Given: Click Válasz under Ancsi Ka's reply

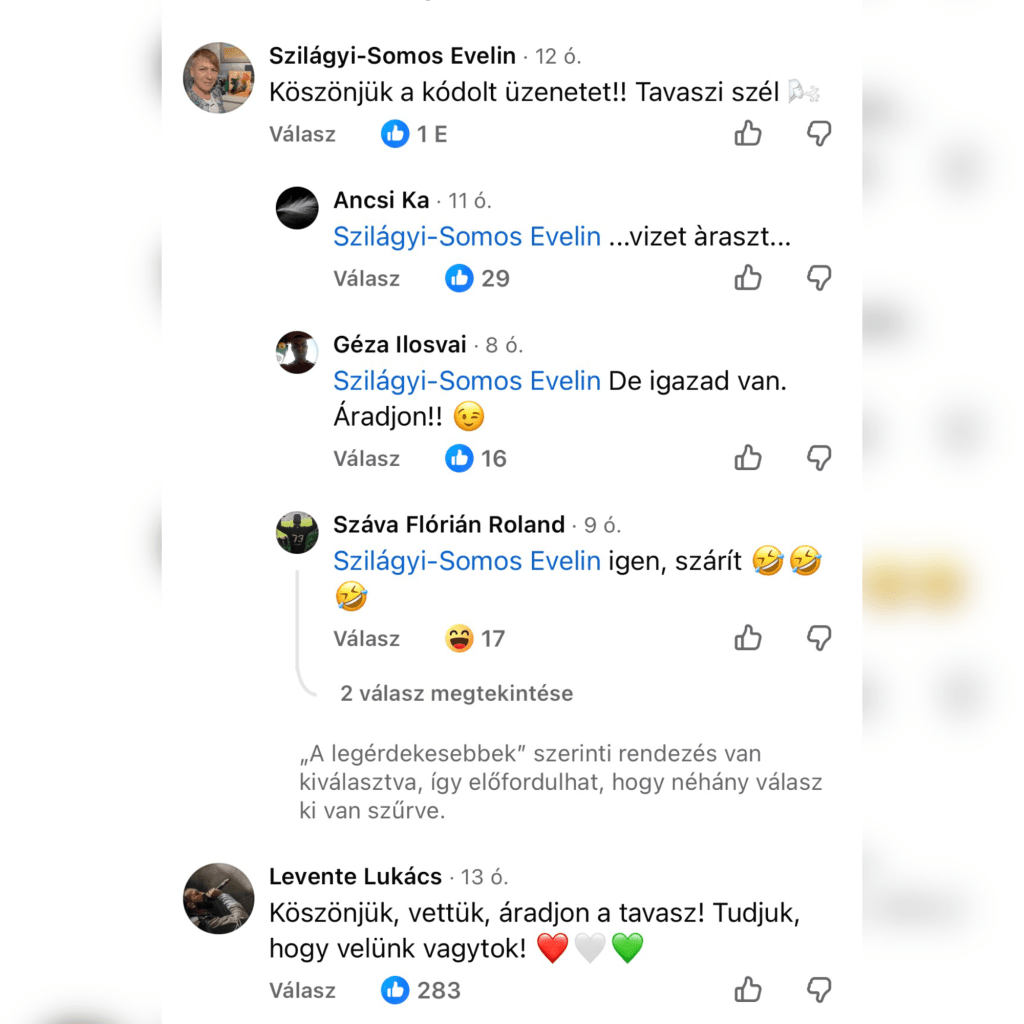Looking at the screenshot, I should pos(366,279).
